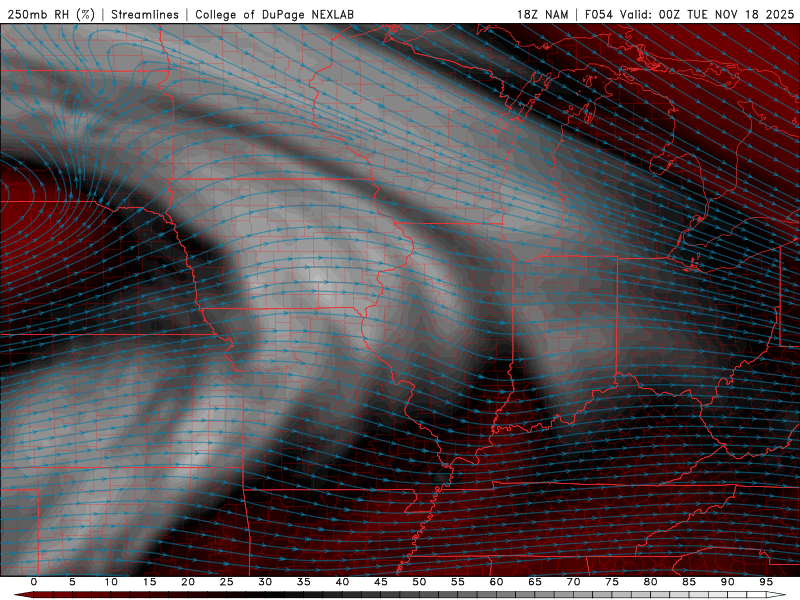Click the 45 tick label on color scale
The image size is (800, 600).
click(381, 582)
